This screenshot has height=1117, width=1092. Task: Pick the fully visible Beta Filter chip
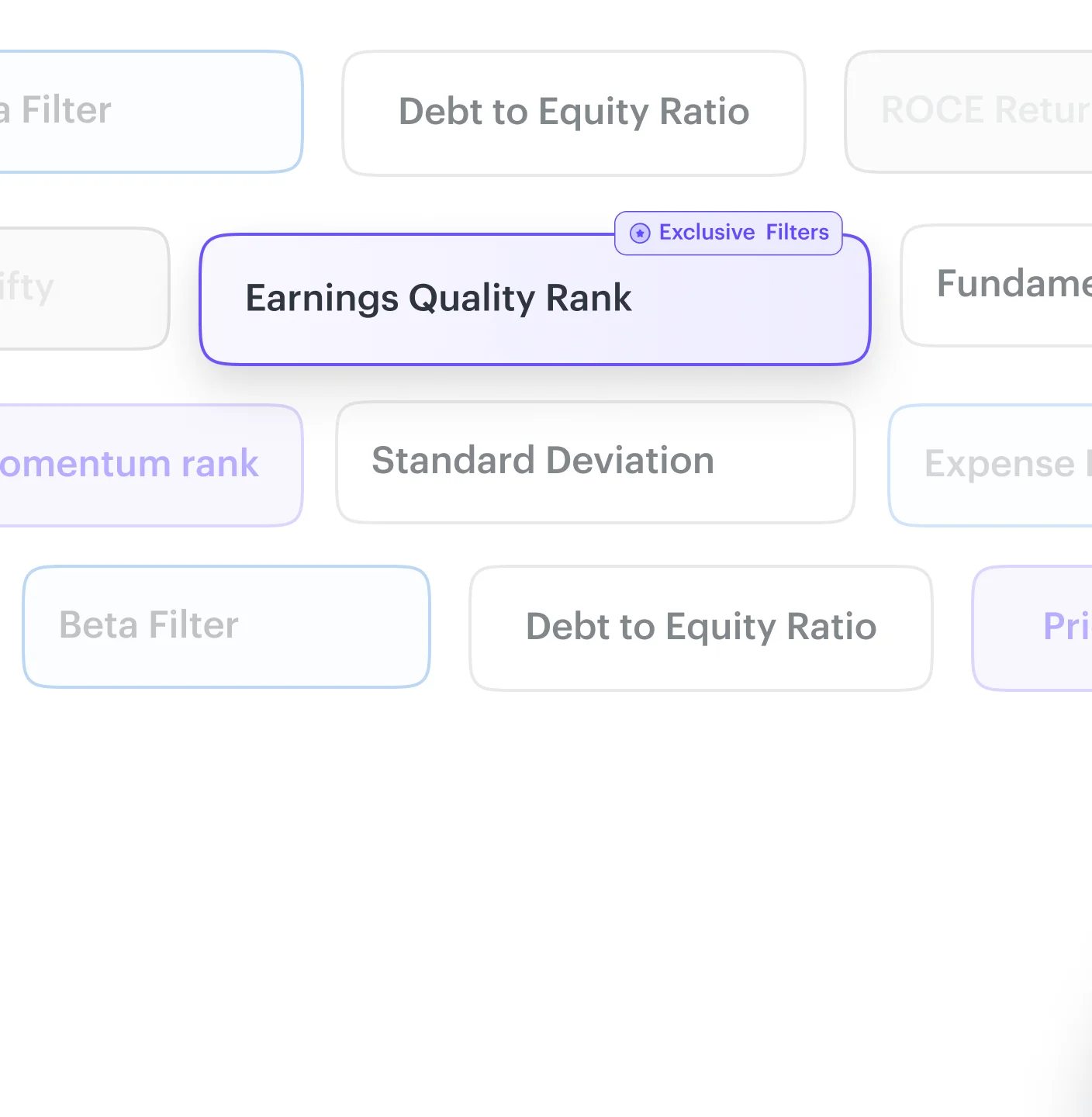point(226,626)
